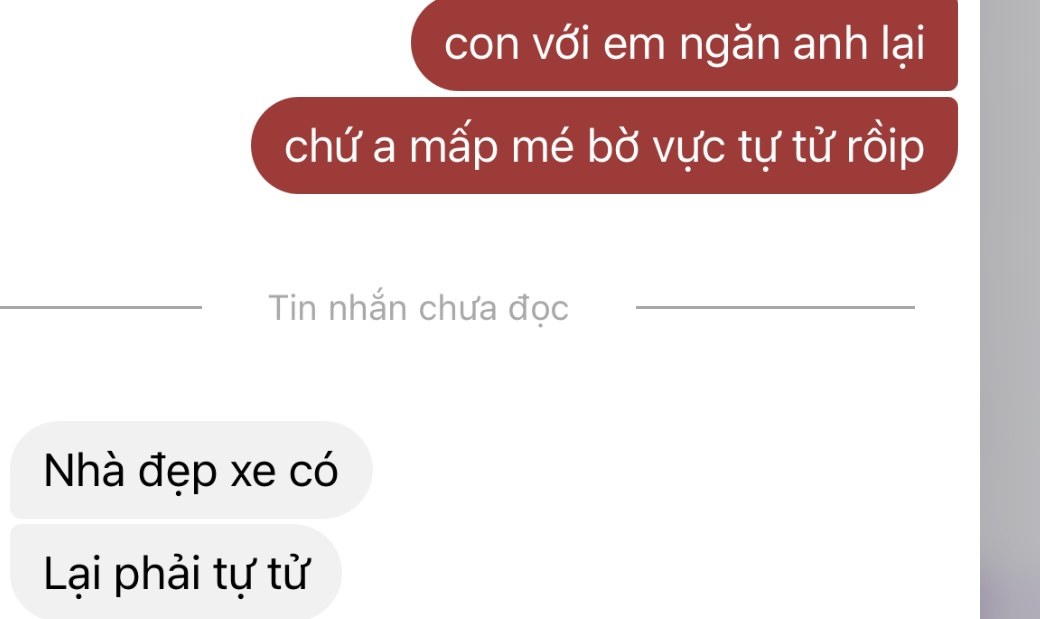Select the received 'Nhà đẹp xe có' bubble
This screenshot has height=619, width=1040.
[x=191, y=470]
